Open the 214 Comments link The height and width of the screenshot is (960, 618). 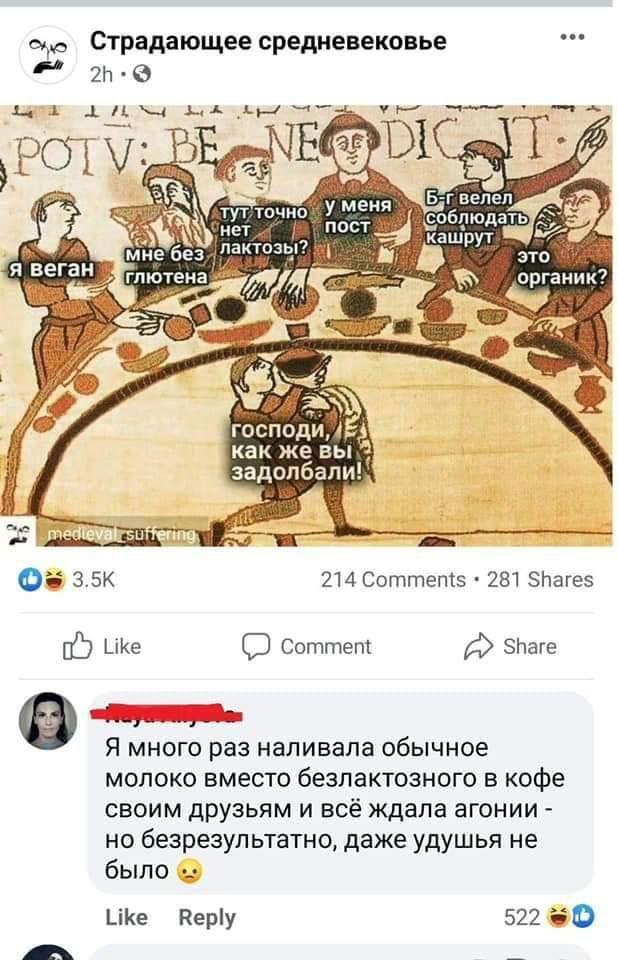[393, 579]
